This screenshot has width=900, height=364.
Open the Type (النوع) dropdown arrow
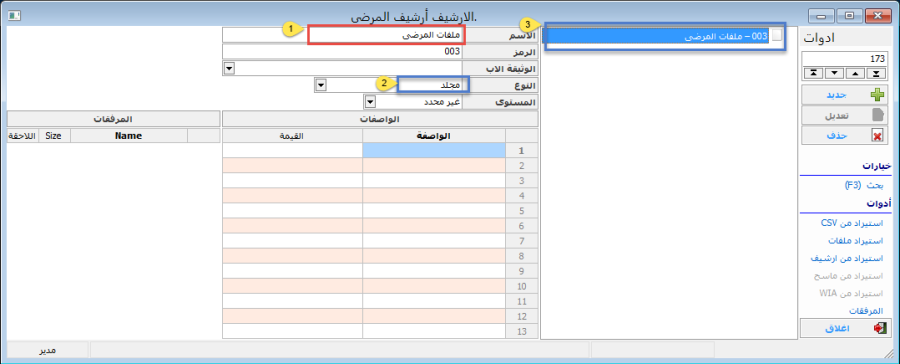(x=321, y=85)
